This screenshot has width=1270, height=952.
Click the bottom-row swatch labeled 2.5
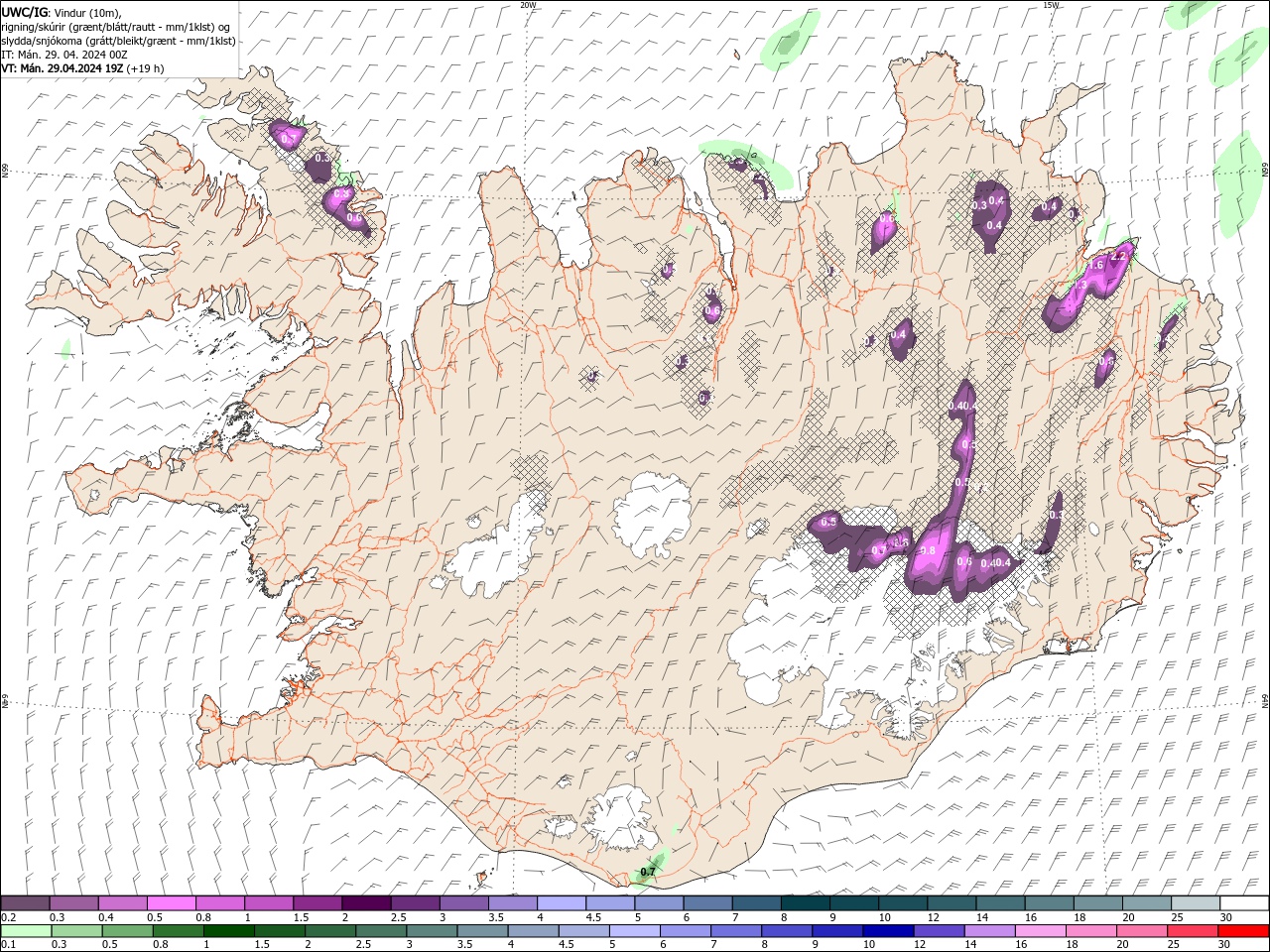tap(380, 931)
